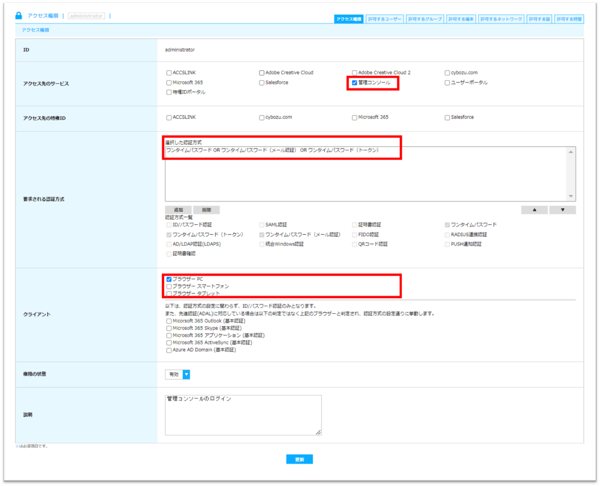Check ブラウザー タブレット client checkbox
600x486 pixels.
(x=169, y=294)
